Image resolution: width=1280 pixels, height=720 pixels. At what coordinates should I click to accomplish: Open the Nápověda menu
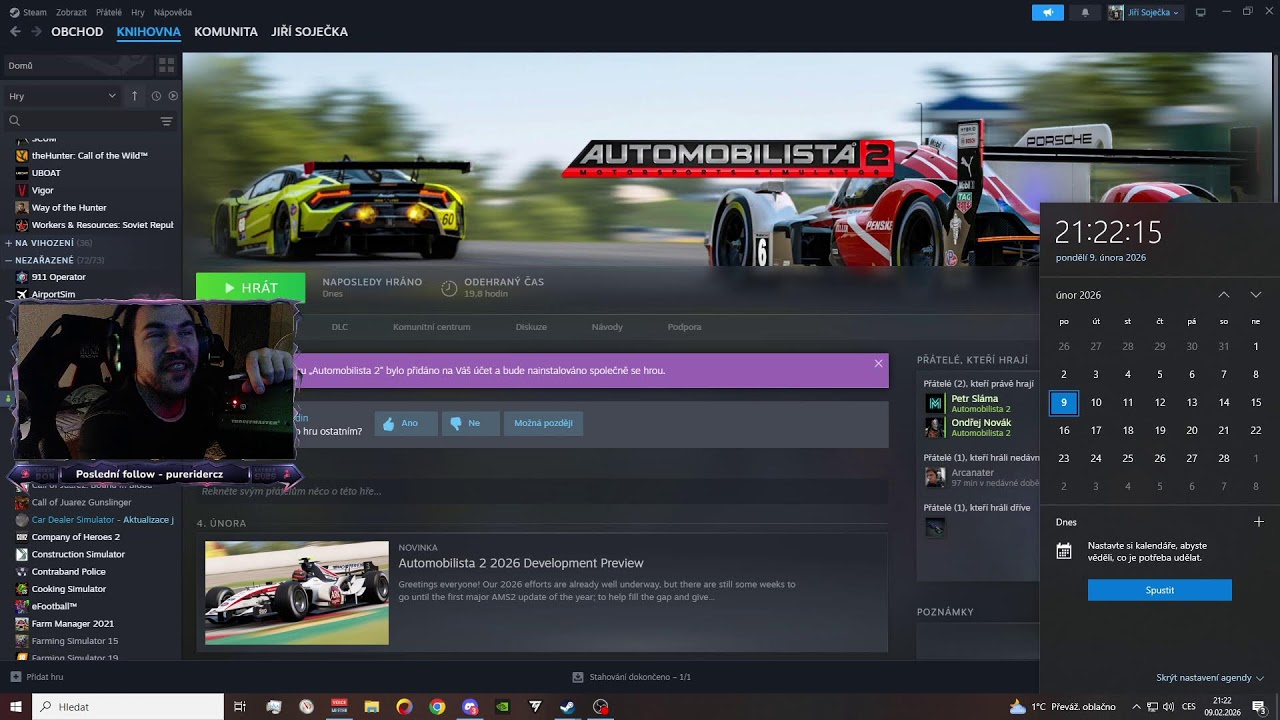coord(173,12)
